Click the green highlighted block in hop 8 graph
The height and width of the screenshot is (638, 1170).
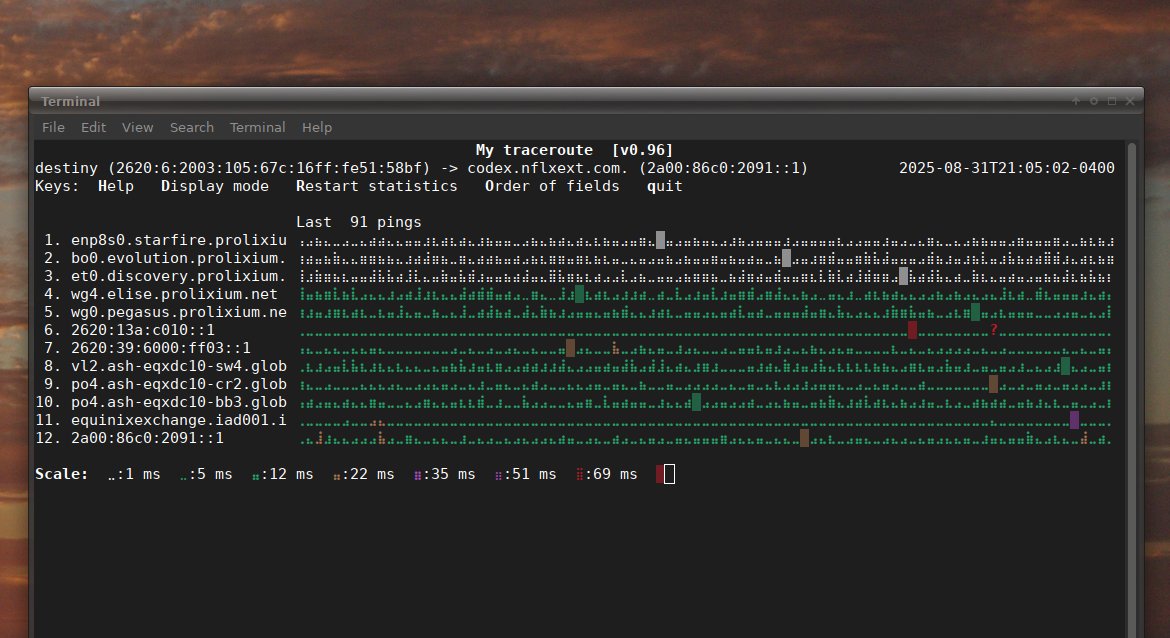(x=1066, y=366)
